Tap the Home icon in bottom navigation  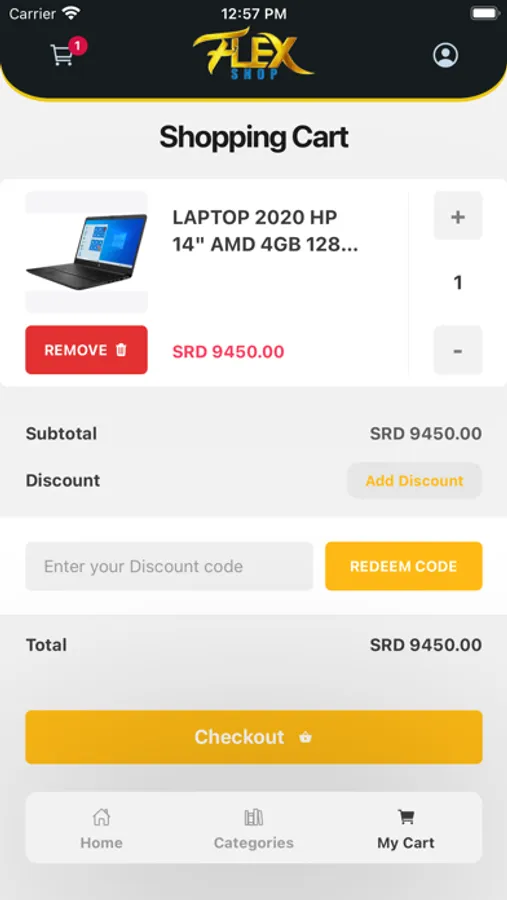101,817
